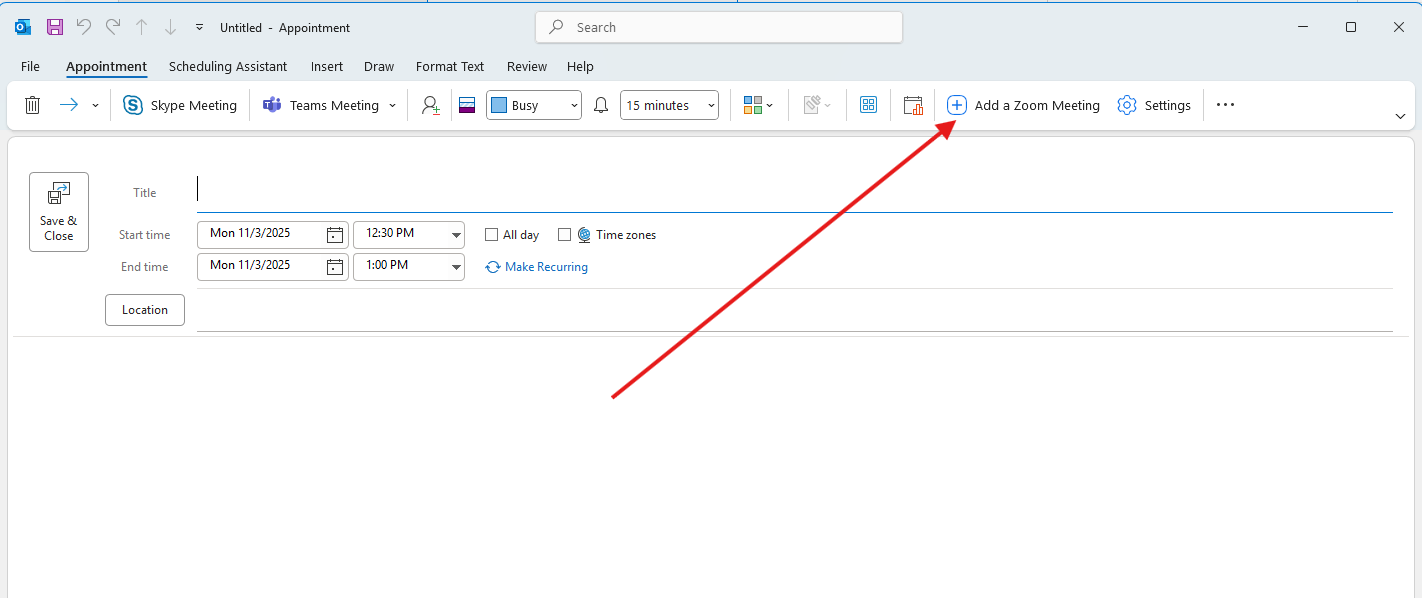Viewport: 1422px width, 598px height.
Task: Click the Save disk icon in title bar
Action: (55, 27)
